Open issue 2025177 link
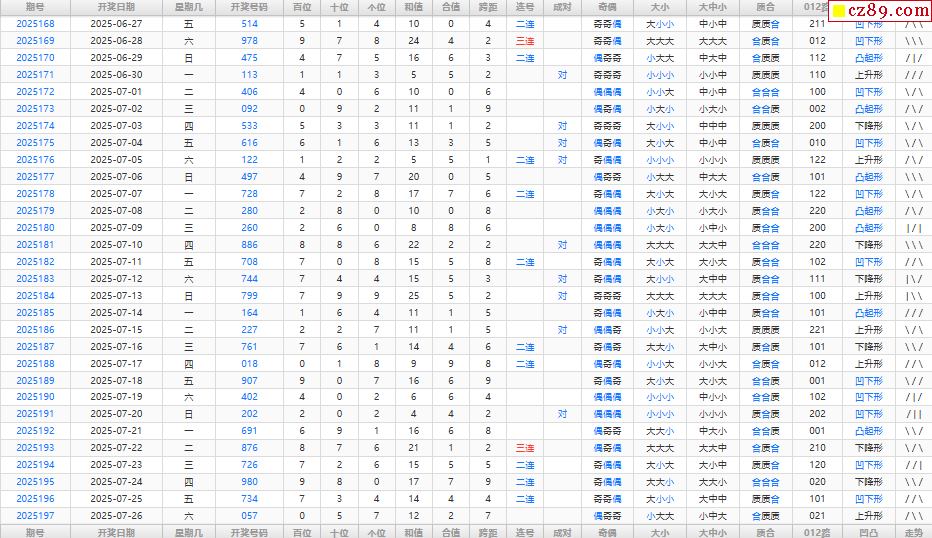The image size is (932, 538). [35, 177]
